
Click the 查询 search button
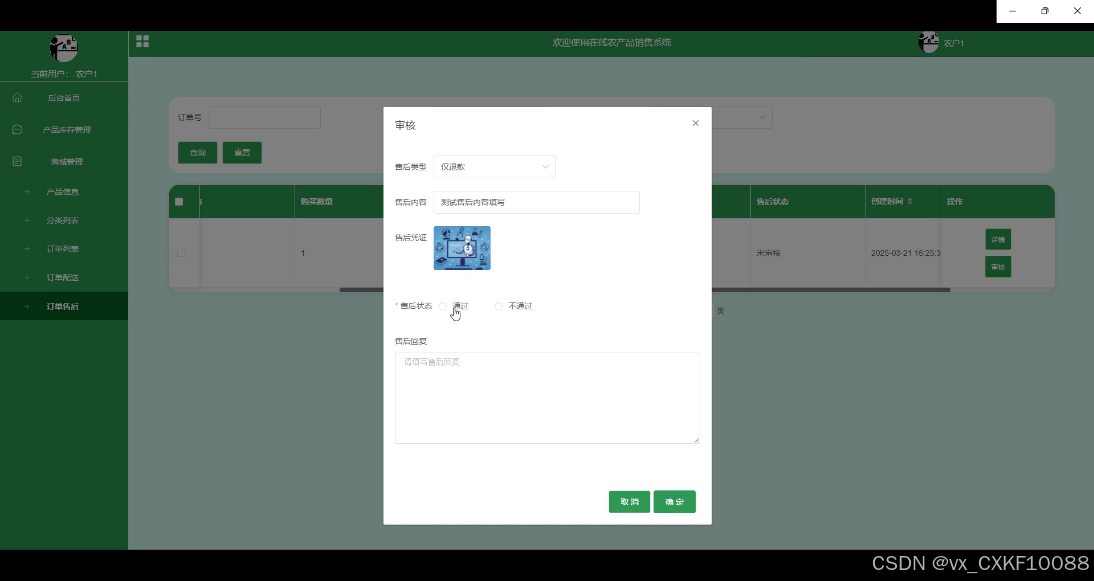coord(197,153)
